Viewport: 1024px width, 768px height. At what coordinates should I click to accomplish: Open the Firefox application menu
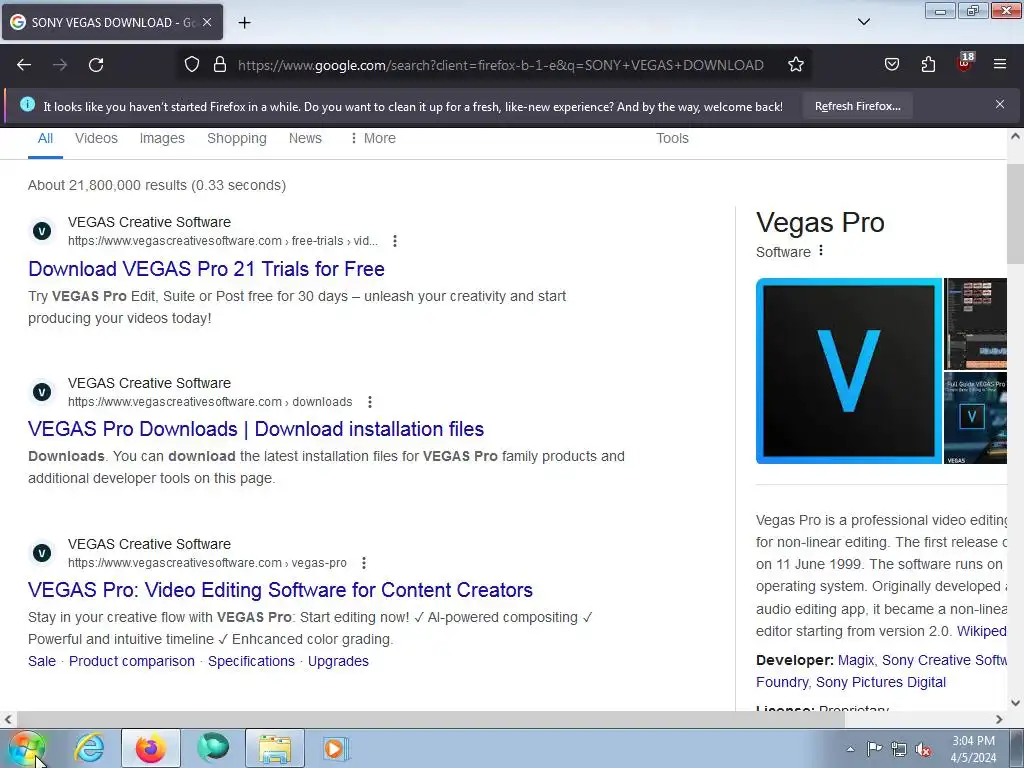tap(1000, 65)
